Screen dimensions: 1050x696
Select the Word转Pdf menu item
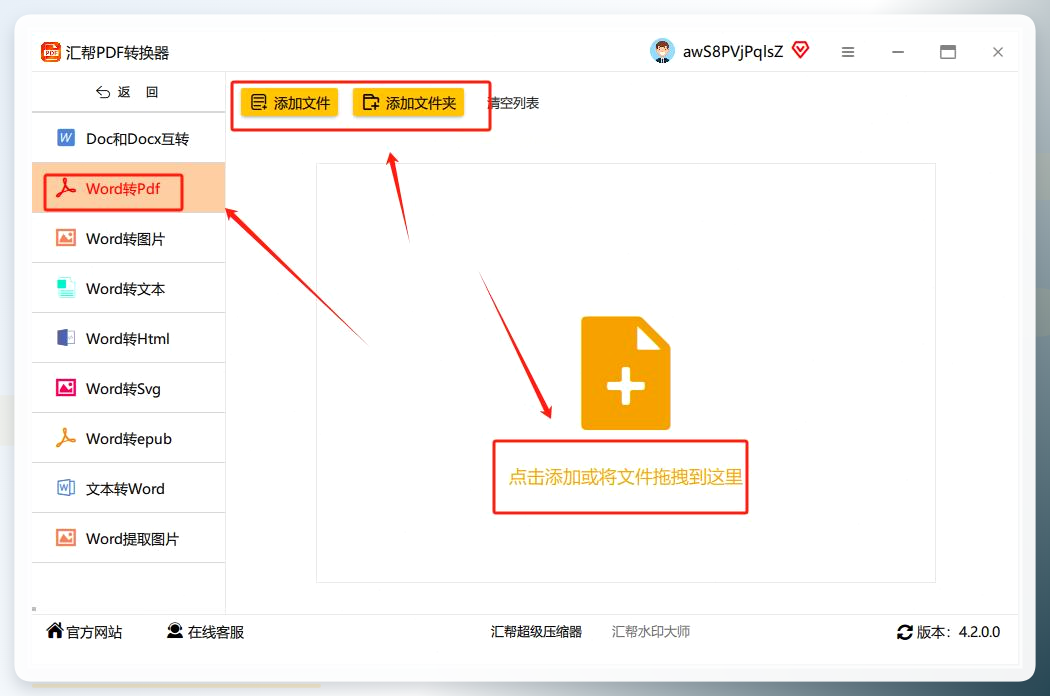[129, 188]
